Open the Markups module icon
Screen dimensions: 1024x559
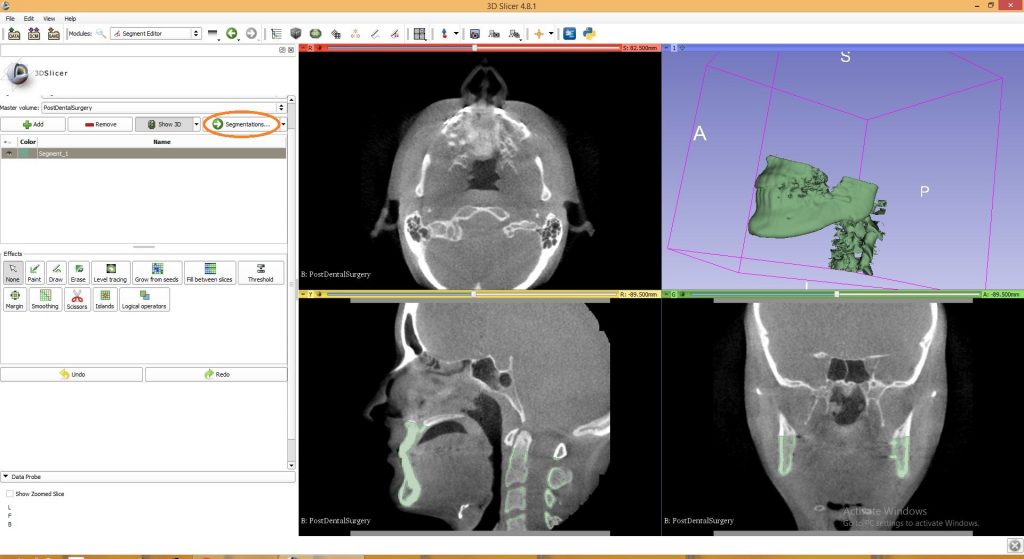tap(355, 33)
